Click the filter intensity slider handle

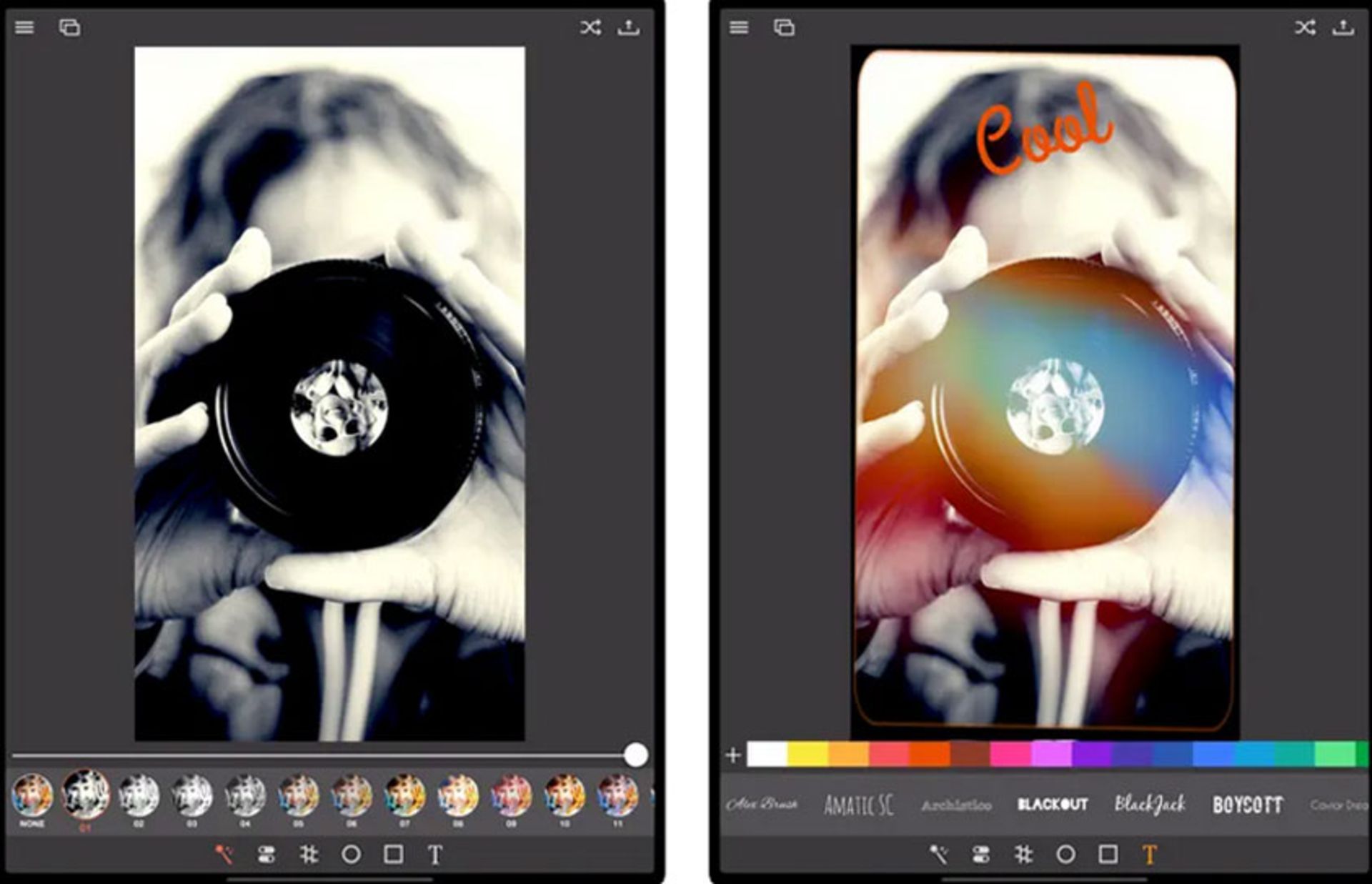[635, 755]
